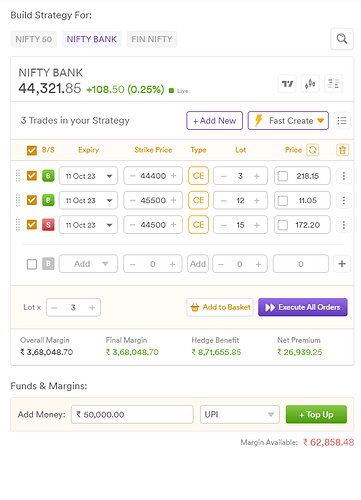Open the candlestick chart icon
Screen dimensions: 361x500
coord(310,84)
